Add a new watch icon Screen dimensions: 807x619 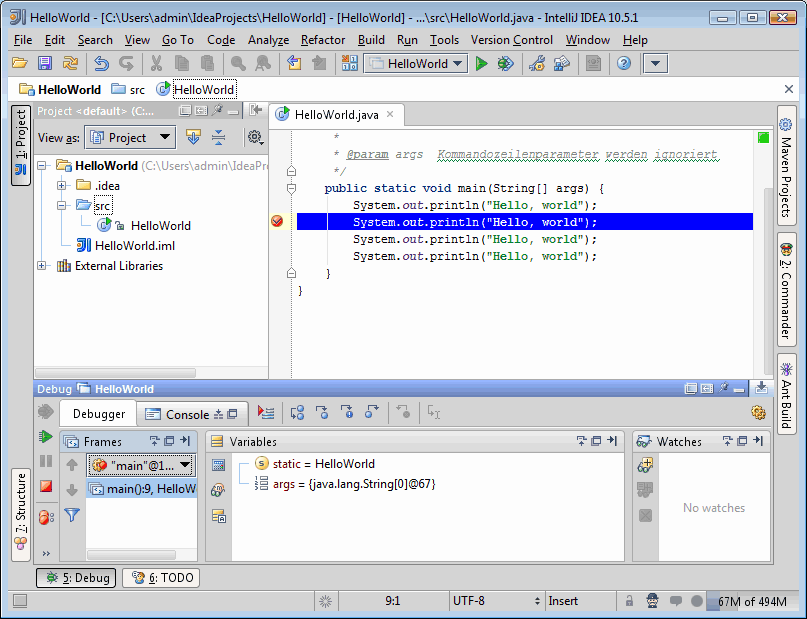[x=645, y=465]
